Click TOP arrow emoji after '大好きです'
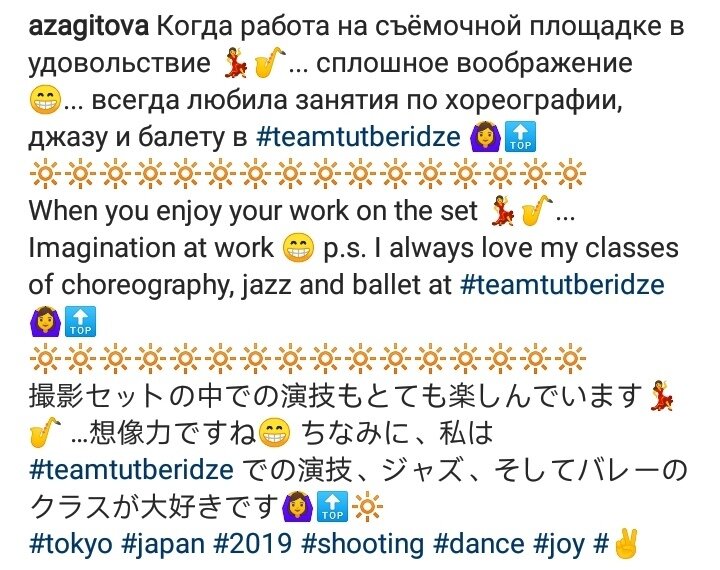The width and height of the screenshot is (720, 570). coord(332,507)
